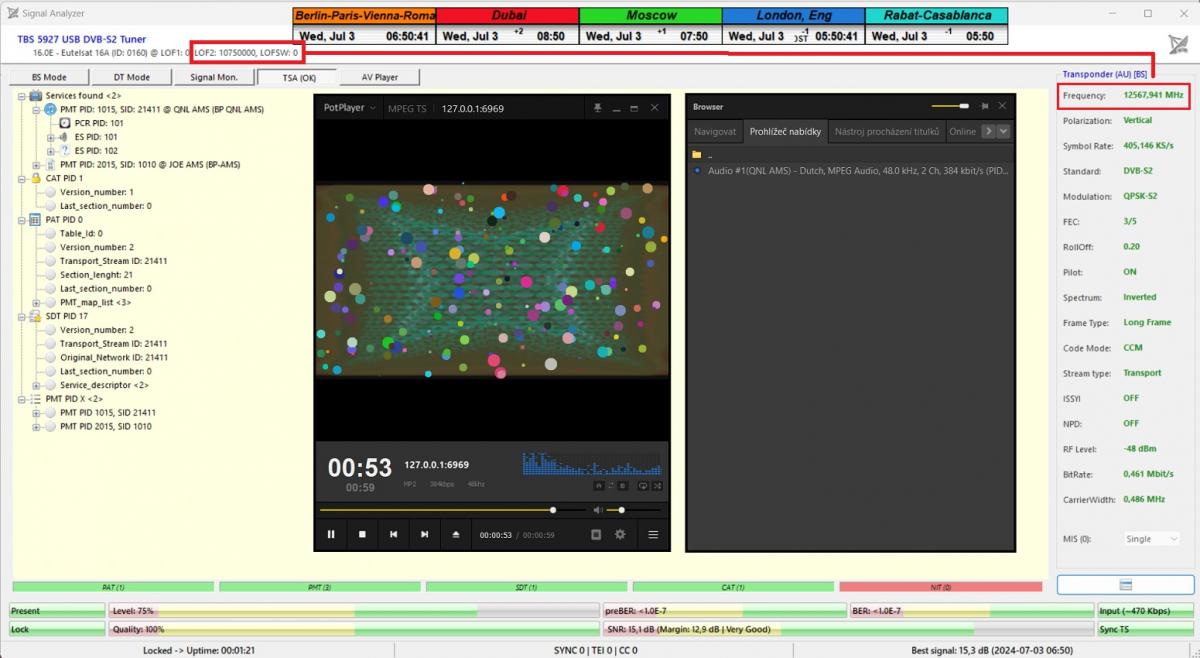Click the eject/open file icon in PotPlayer

[456, 534]
